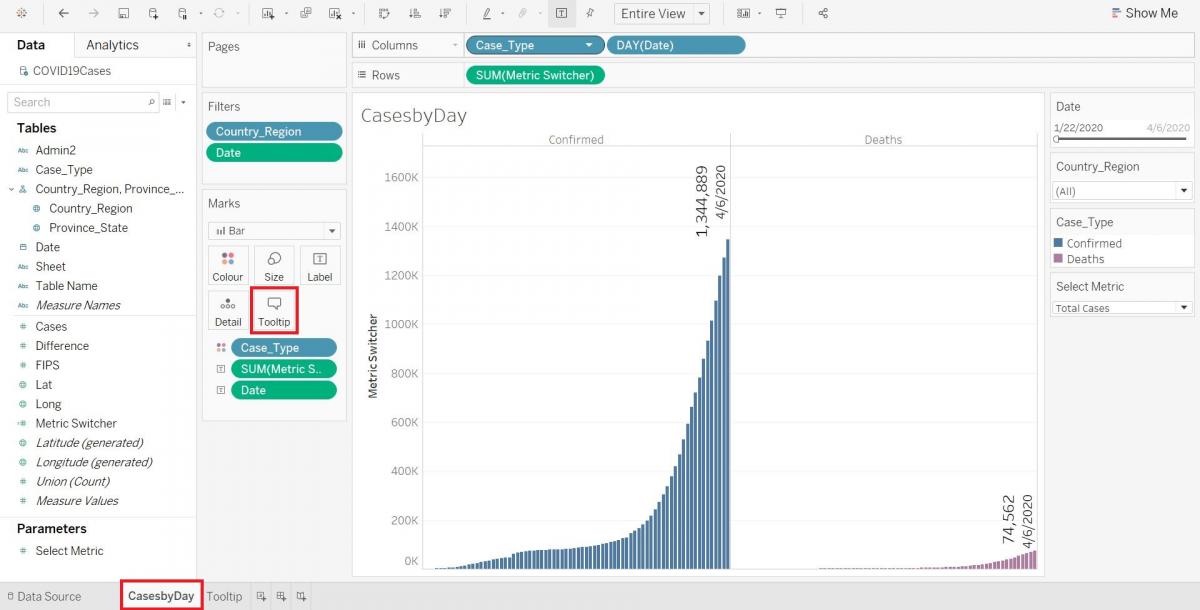Screen dimensions: 1200x610
Task: Click the Show Me button
Action: point(1144,13)
